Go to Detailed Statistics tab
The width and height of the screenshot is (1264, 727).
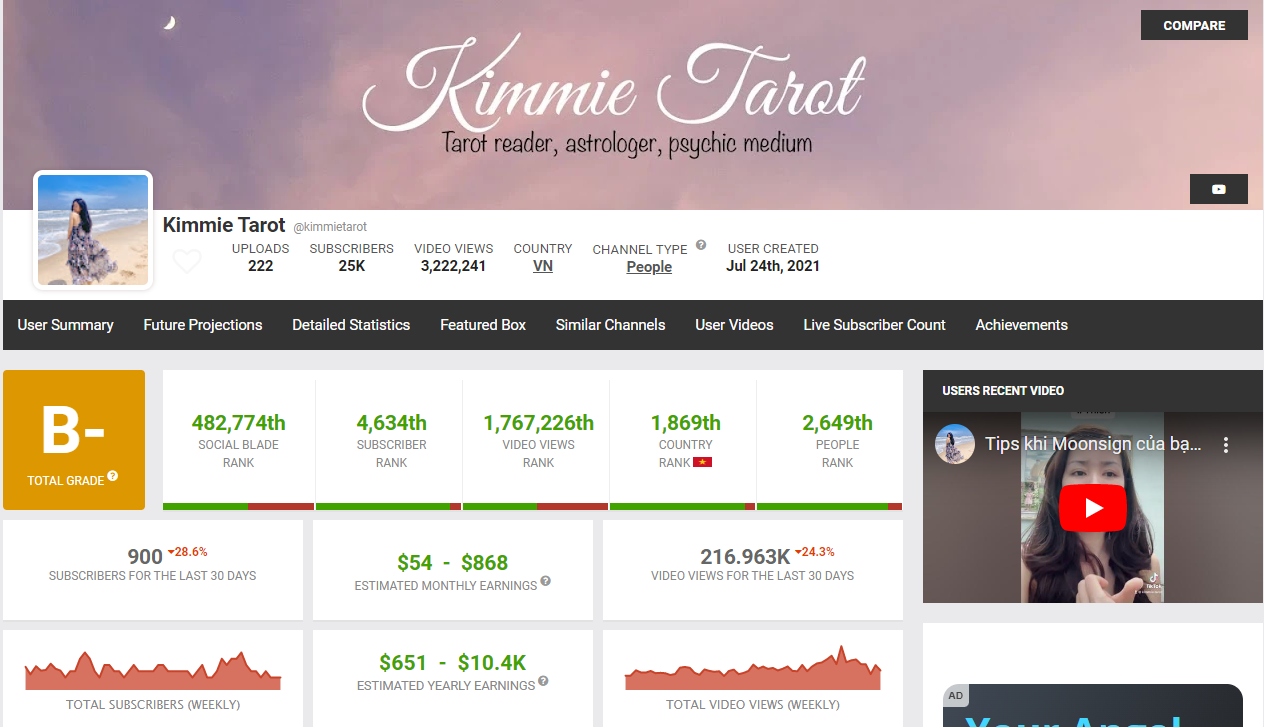(x=351, y=325)
